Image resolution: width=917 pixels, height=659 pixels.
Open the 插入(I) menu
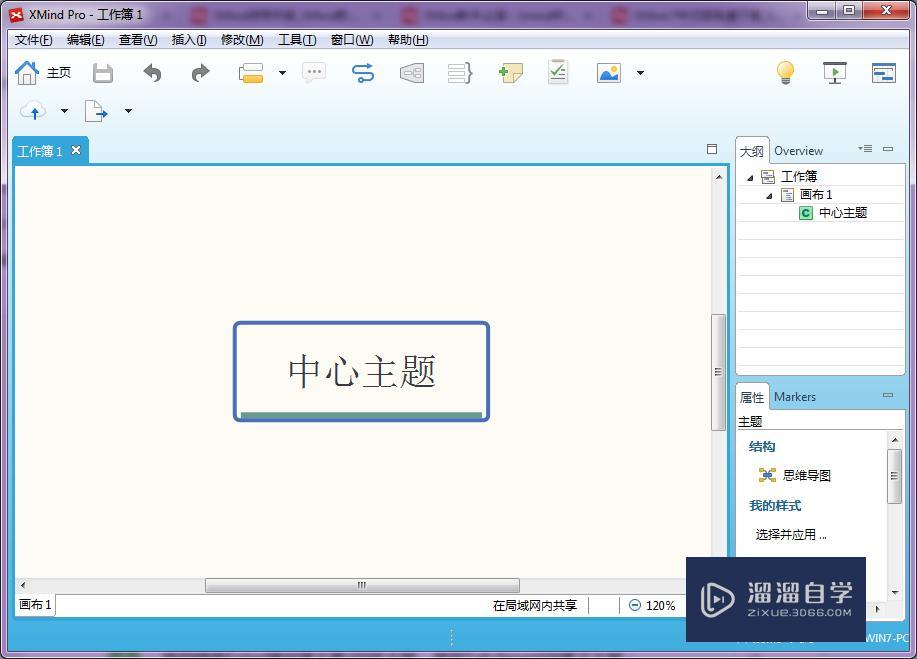[189, 40]
